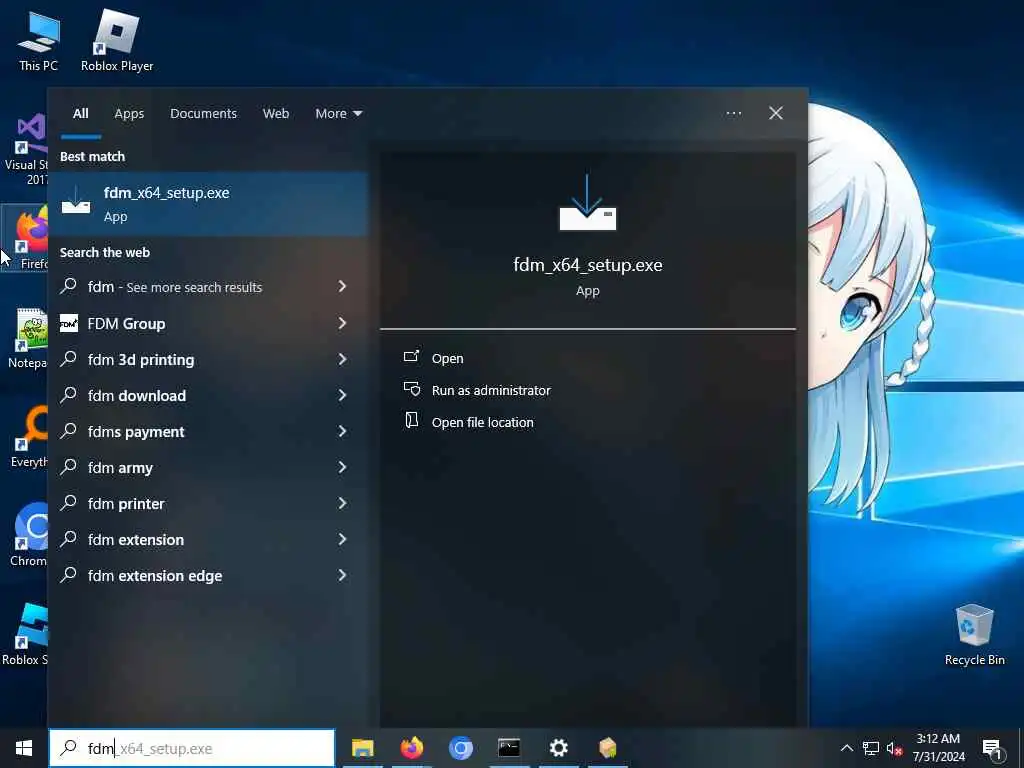Screen dimensions: 1024x768
Task: Select the Roblox Studio desktop shortcut
Action: coord(26,634)
